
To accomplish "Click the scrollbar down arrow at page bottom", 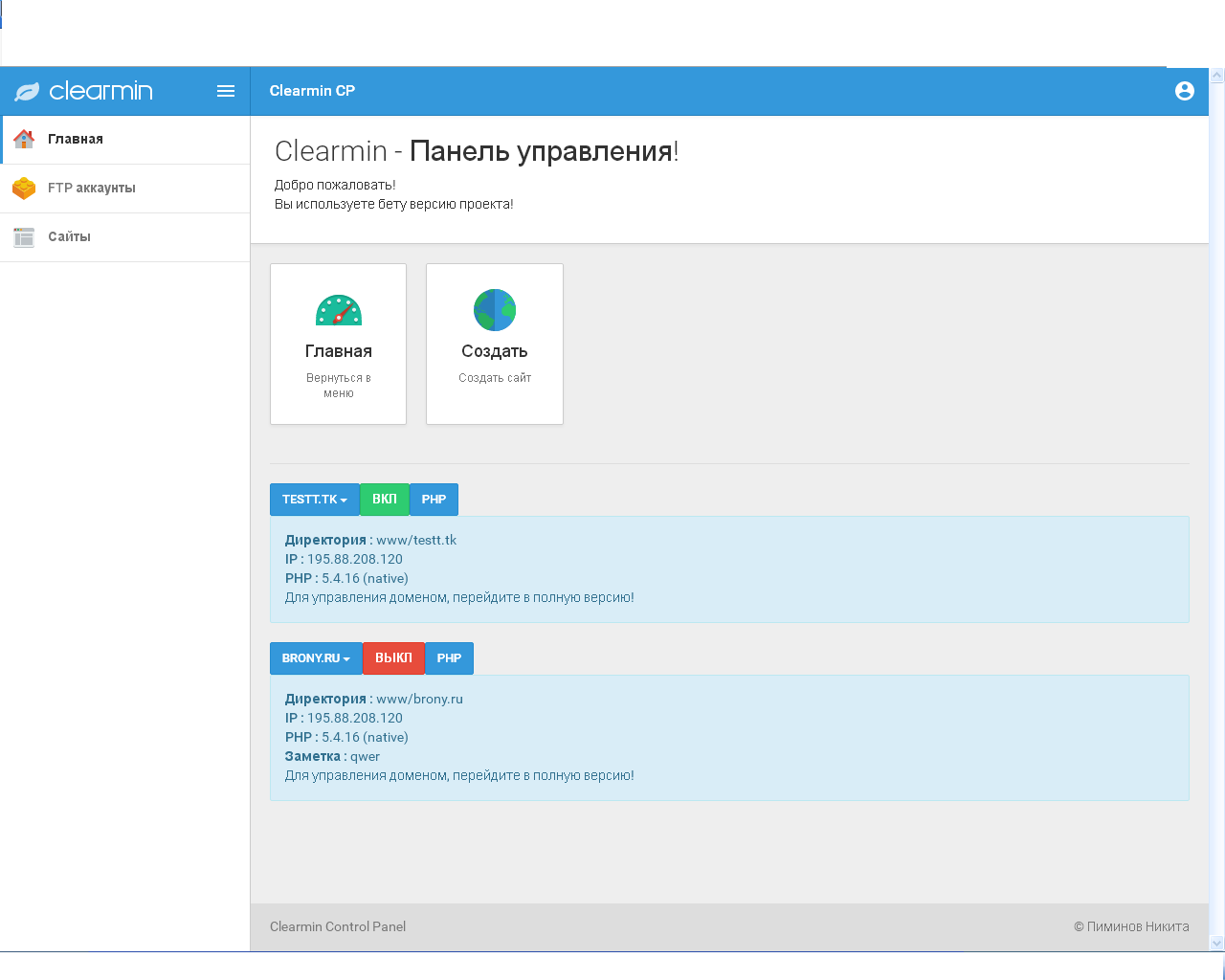I will pyautogui.click(x=1216, y=943).
